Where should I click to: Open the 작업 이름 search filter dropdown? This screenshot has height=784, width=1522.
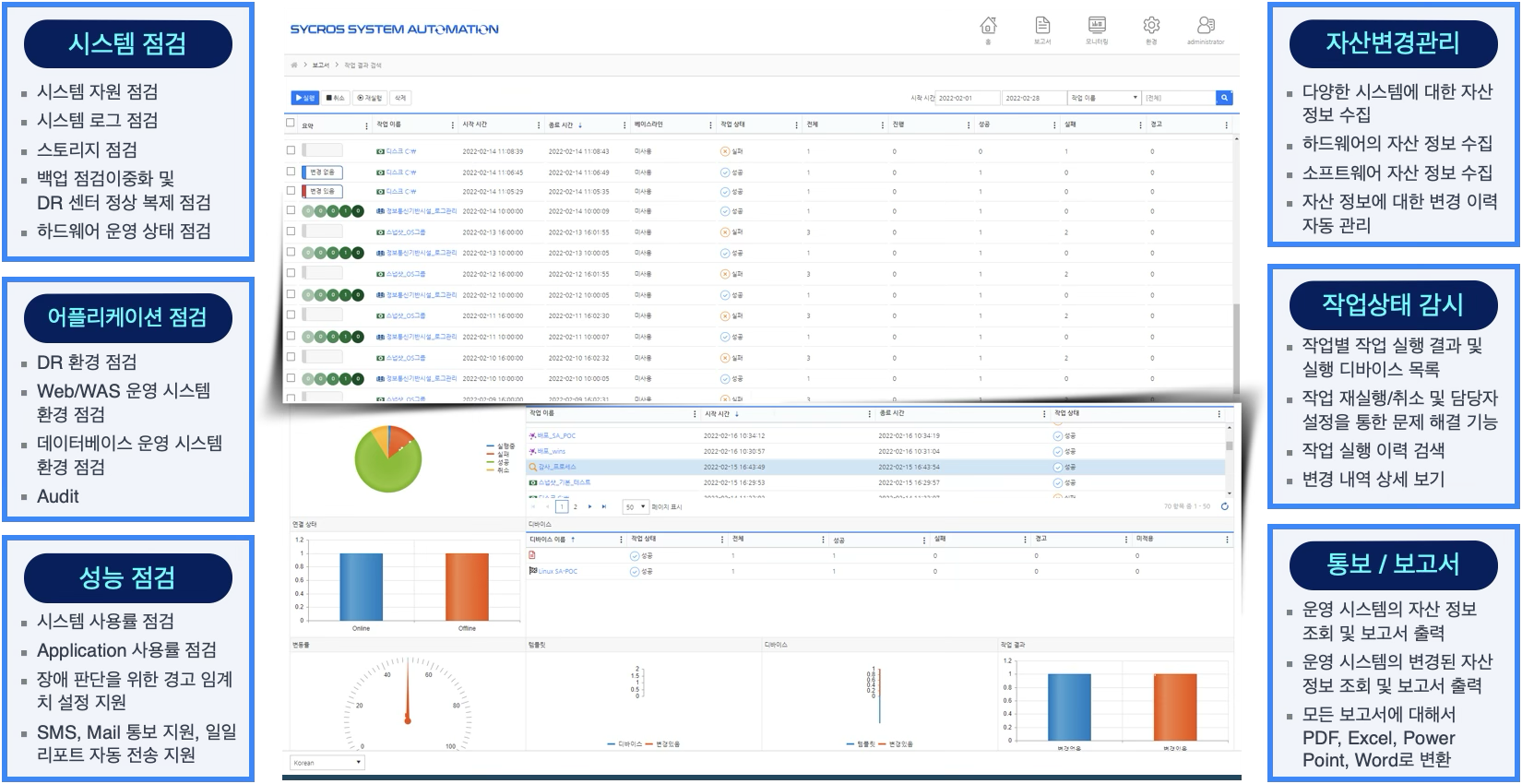point(1104,98)
